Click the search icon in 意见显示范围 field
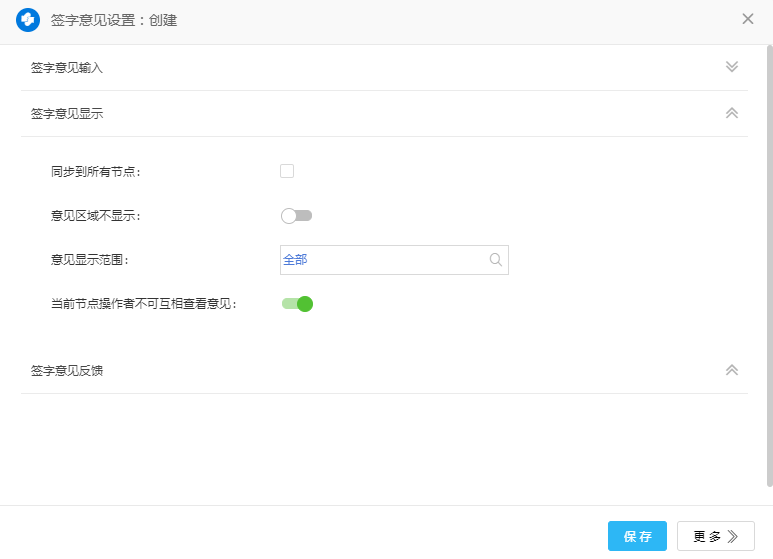The width and height of the screenshot is (773, 559). click(x=495, y=260)
